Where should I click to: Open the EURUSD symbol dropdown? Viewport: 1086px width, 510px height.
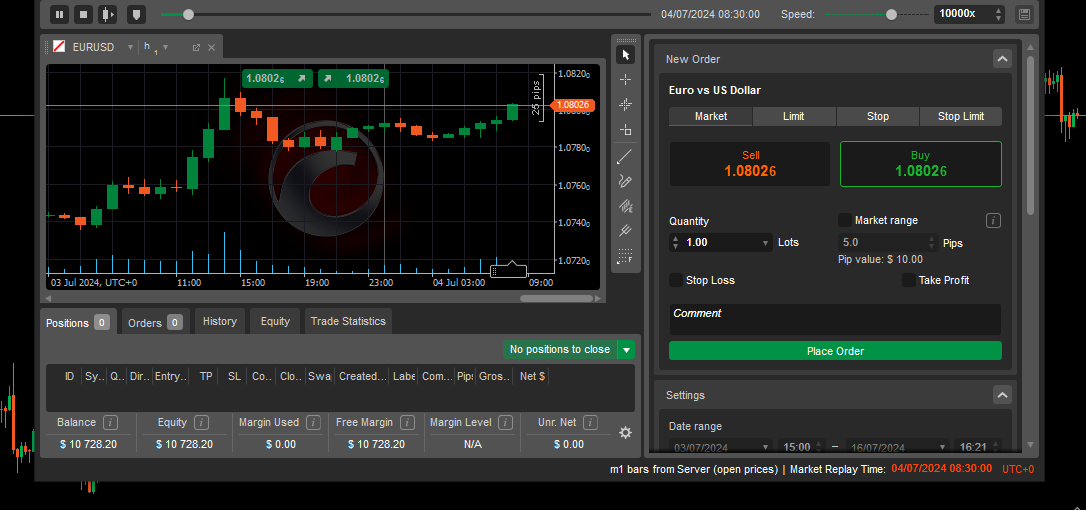tap(130, 47)
